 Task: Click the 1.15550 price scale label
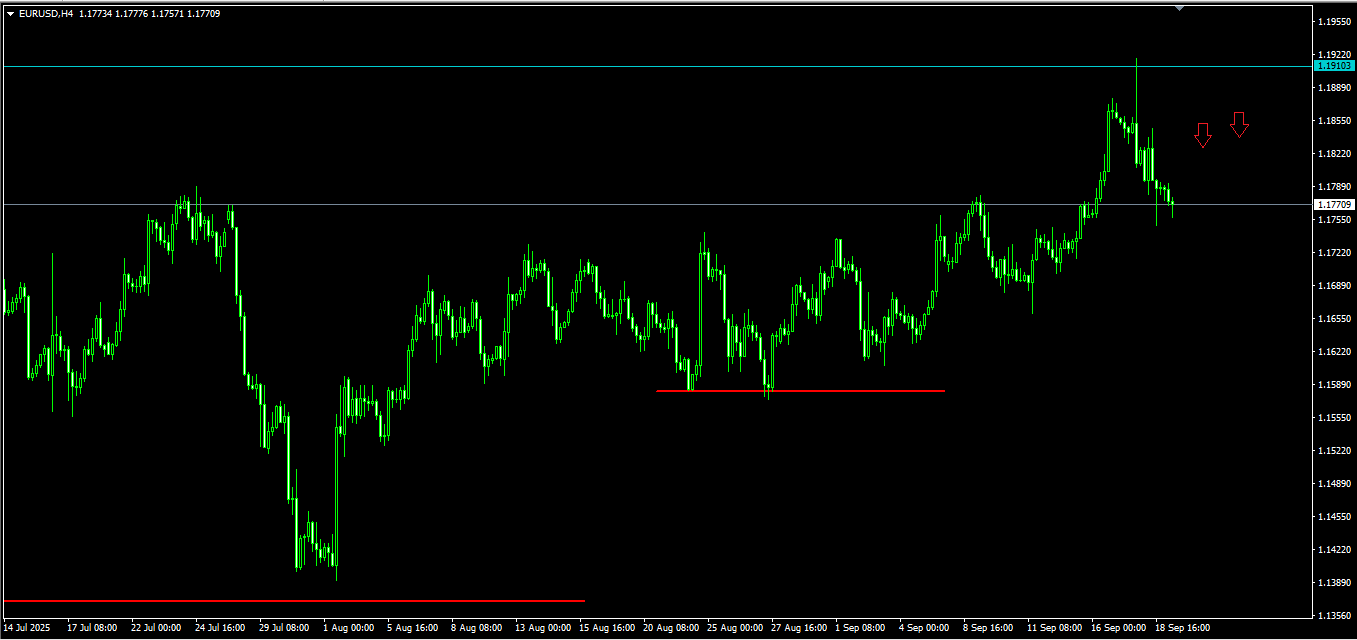1334,417
